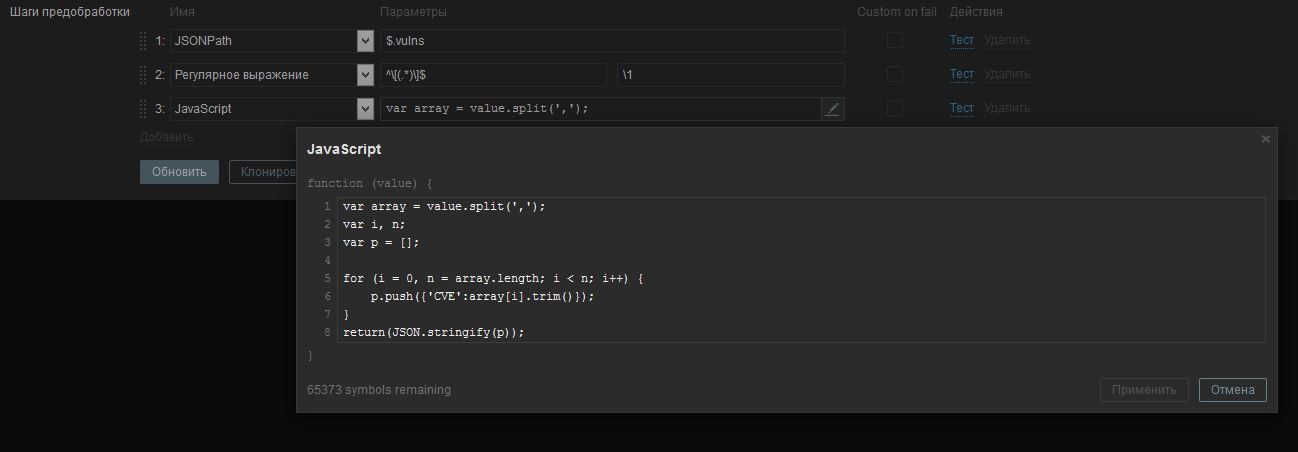Click Тест link for the regex step
Screen dimensions: 1298x452
(961, 74)
